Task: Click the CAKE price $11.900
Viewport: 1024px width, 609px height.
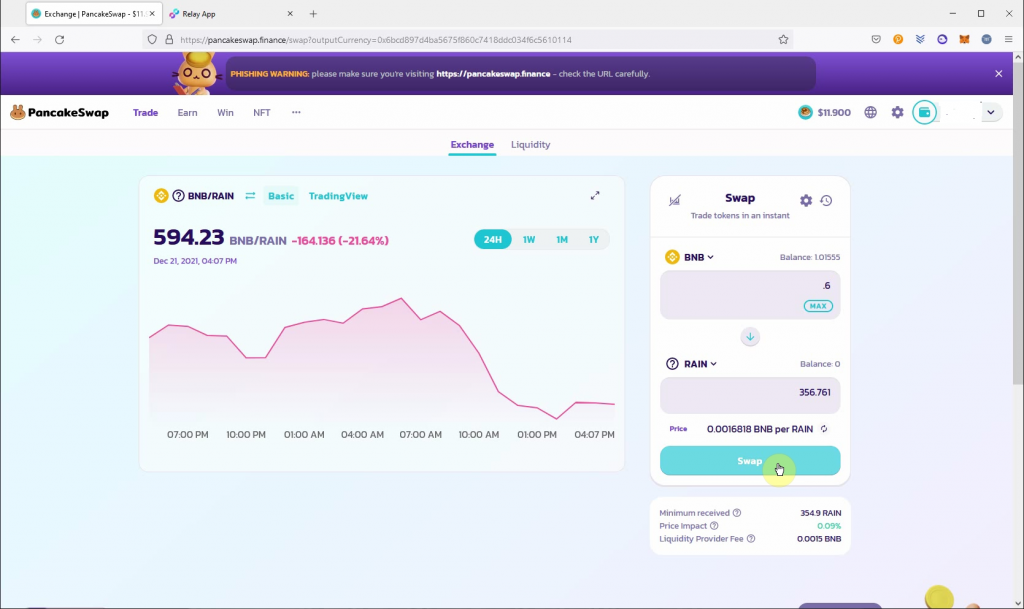Action: click(824, 112)
